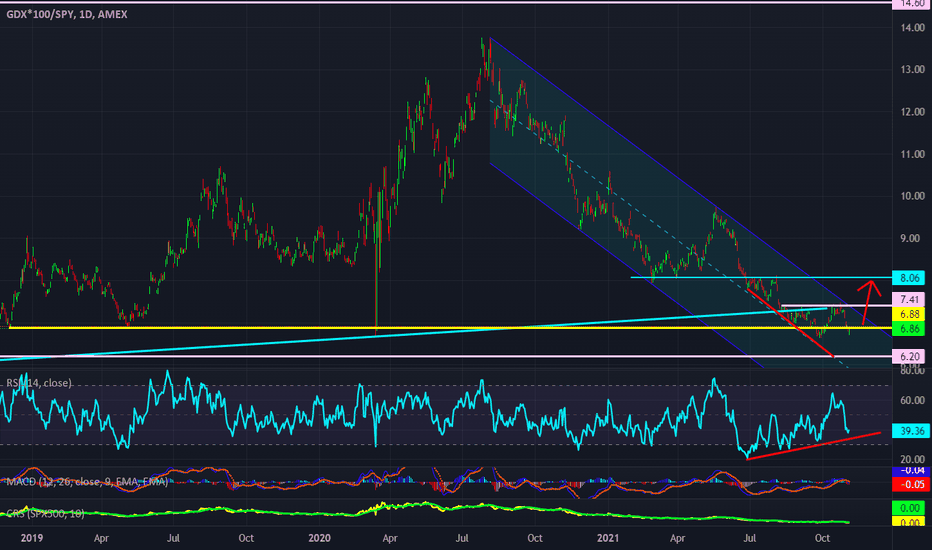Viewport: 932px width, 550px height.
Task: Select the MACD (12, 26, close, 9, EMA, EMA) label
Action: (x=87, y=482)
